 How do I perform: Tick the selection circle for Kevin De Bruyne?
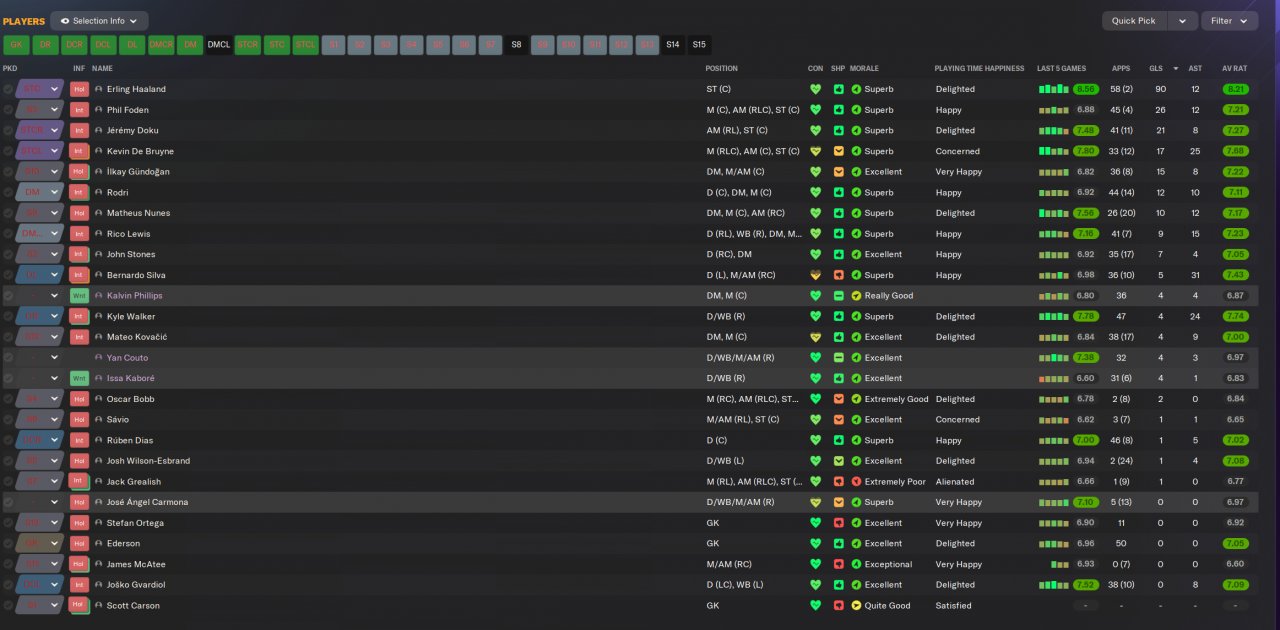8,151
